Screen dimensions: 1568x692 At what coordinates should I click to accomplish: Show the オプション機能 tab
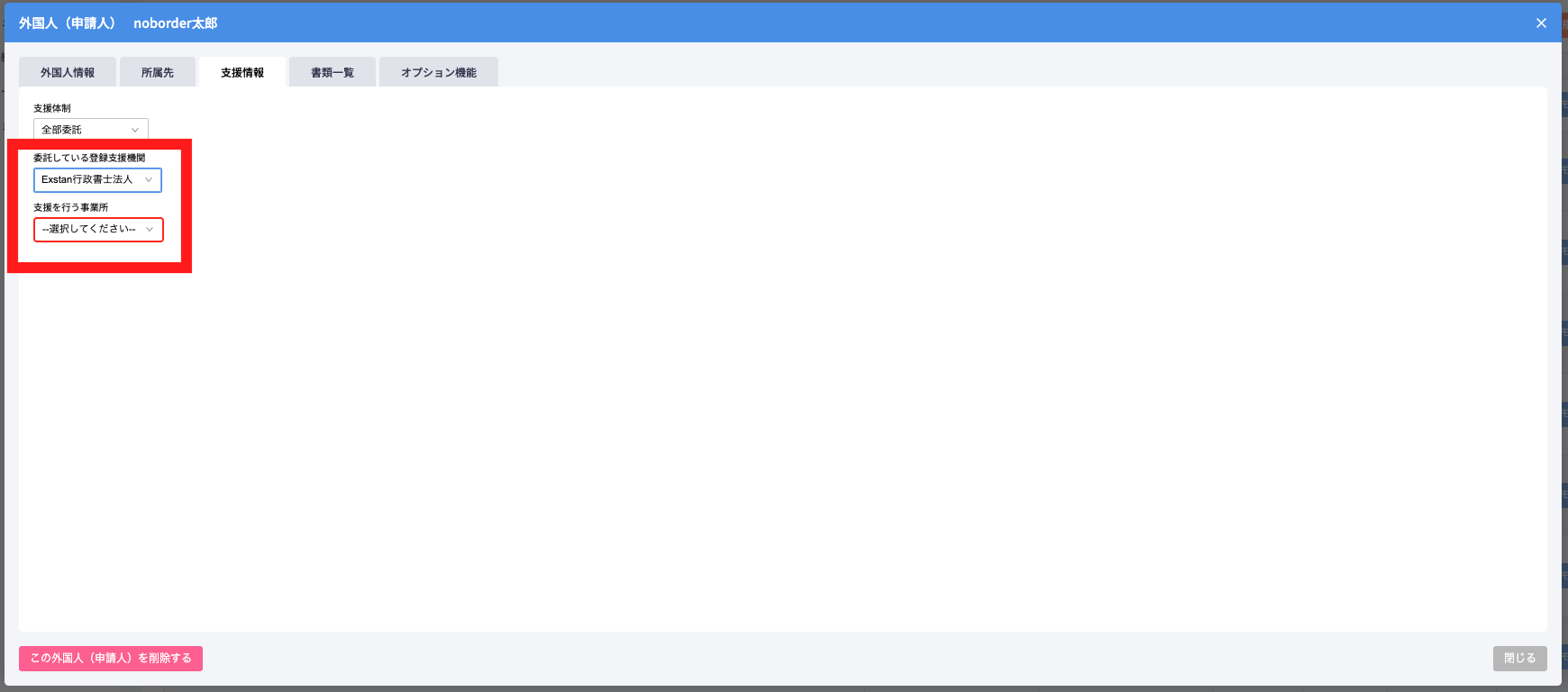[439, 72]
